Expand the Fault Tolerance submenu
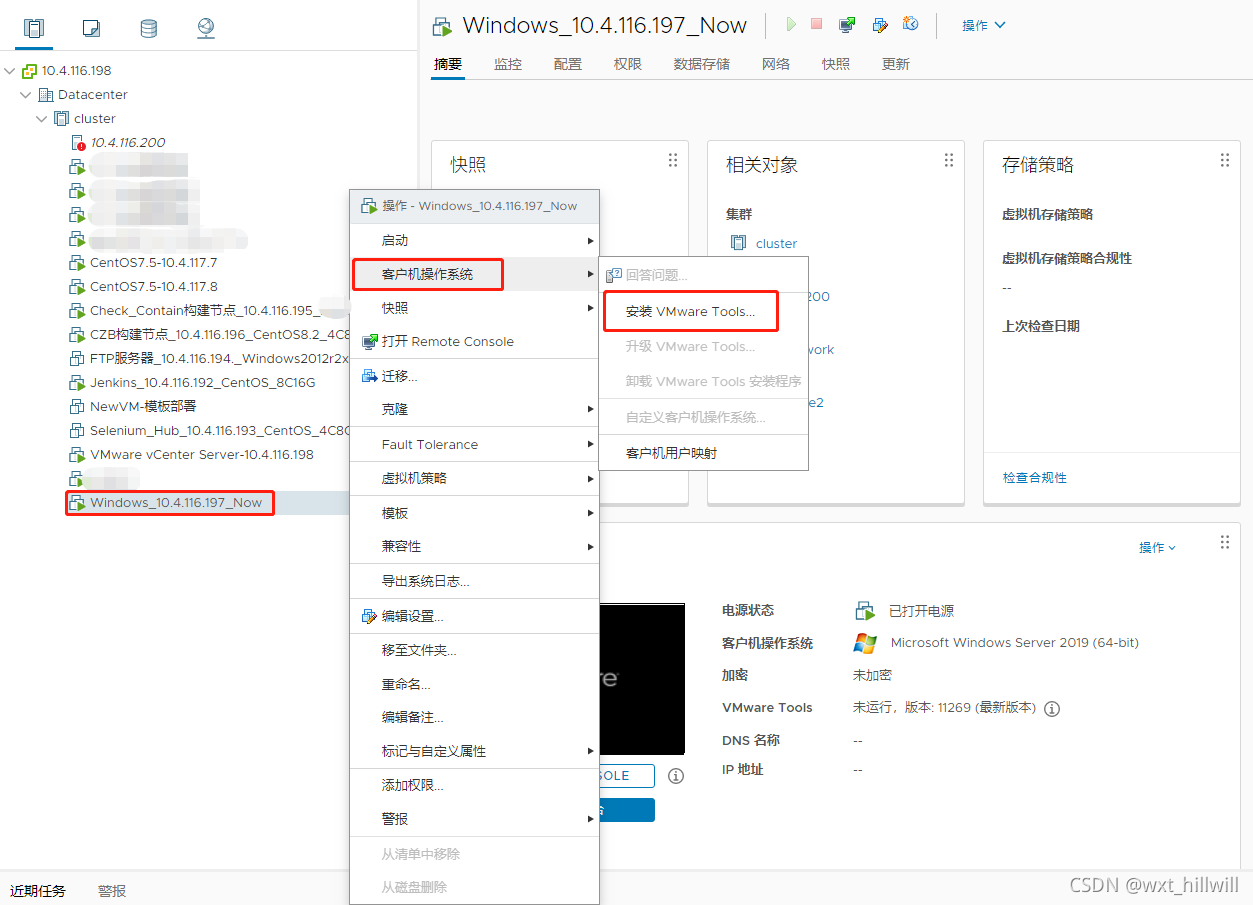Screen dimensions: 1253x905 474,444
